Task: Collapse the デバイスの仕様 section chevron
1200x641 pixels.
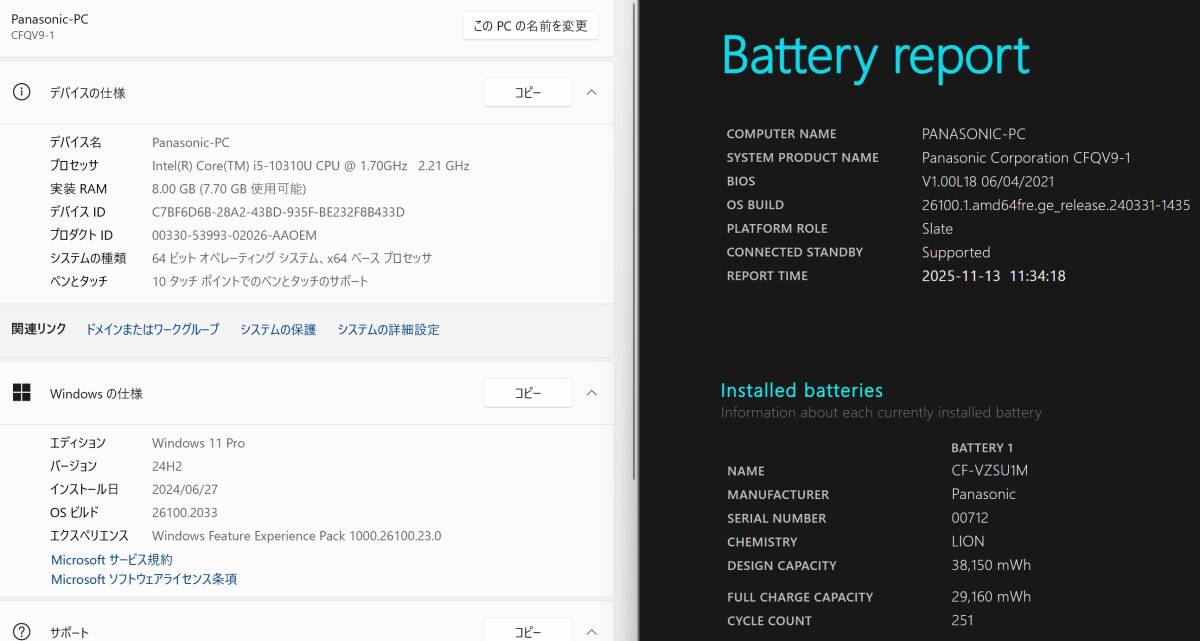Action: (591, 92)
